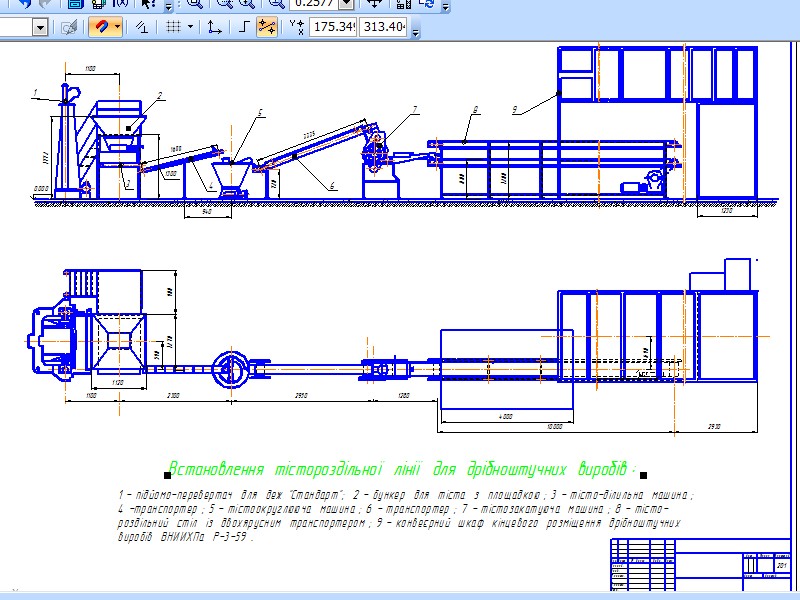Viewport: 800px width, 600px height.
Task: Click the X coordinate field showing 175.349
Action: (x=334, y=27)
